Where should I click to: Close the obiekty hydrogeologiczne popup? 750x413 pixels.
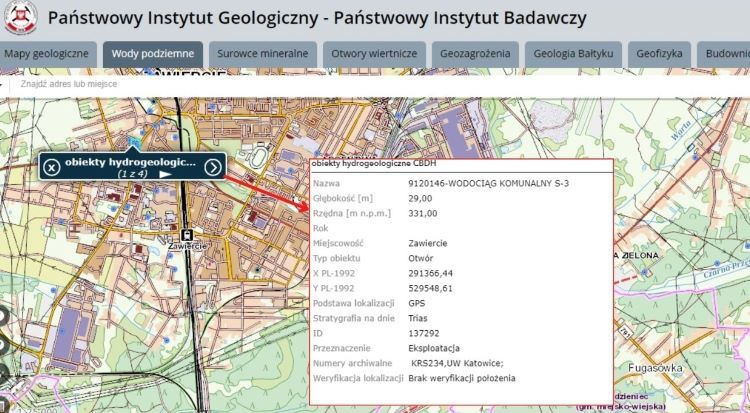point(52,167)
